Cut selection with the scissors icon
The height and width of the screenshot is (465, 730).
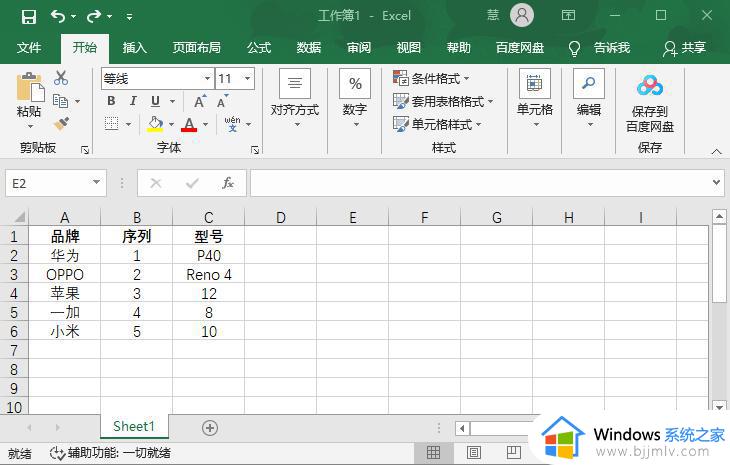coord(61,78)
